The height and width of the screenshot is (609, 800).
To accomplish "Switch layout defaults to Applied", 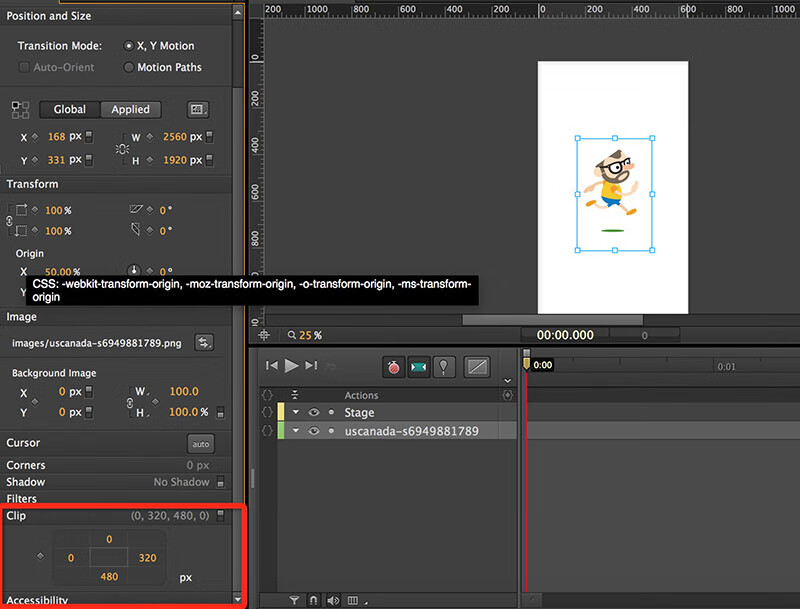I will pyautogui.click(x=131, y=109).
